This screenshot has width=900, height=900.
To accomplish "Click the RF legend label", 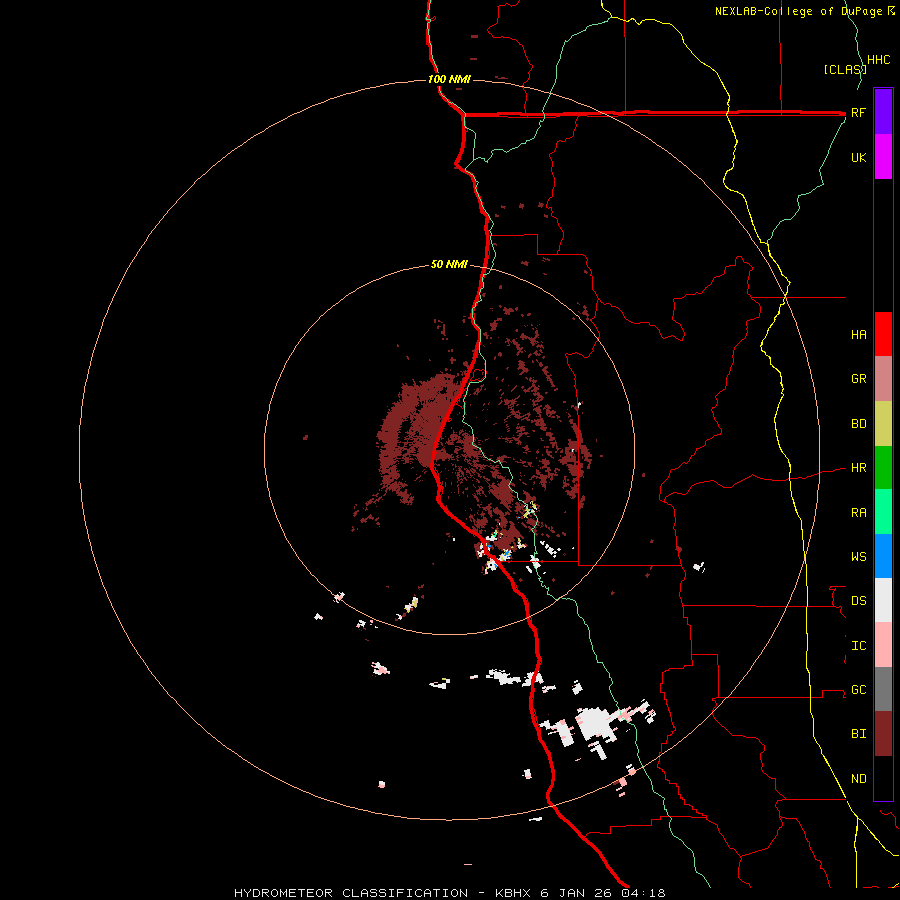I will pos(858,112).
